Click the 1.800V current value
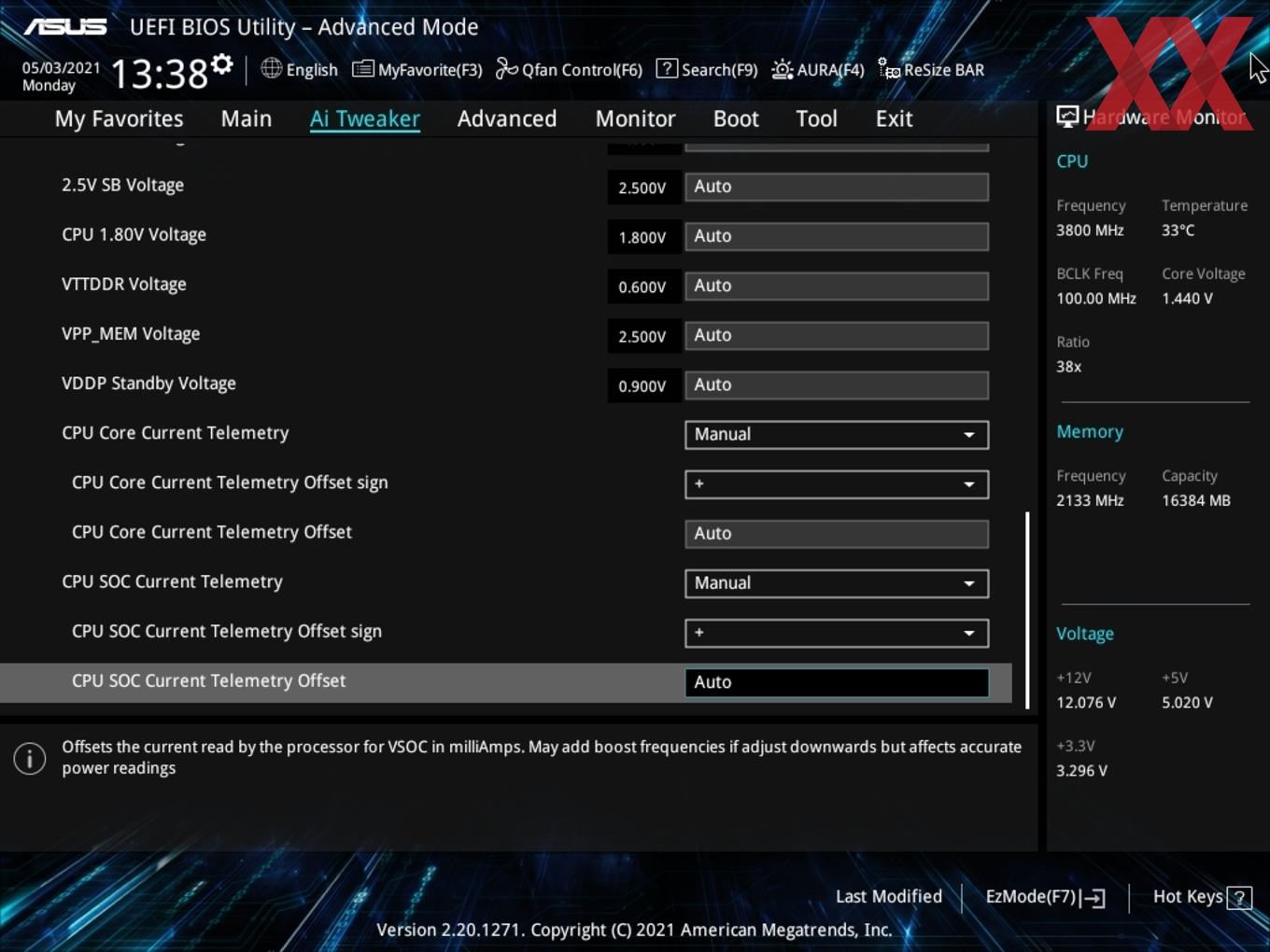1270x952 pixels. (642, 237)
